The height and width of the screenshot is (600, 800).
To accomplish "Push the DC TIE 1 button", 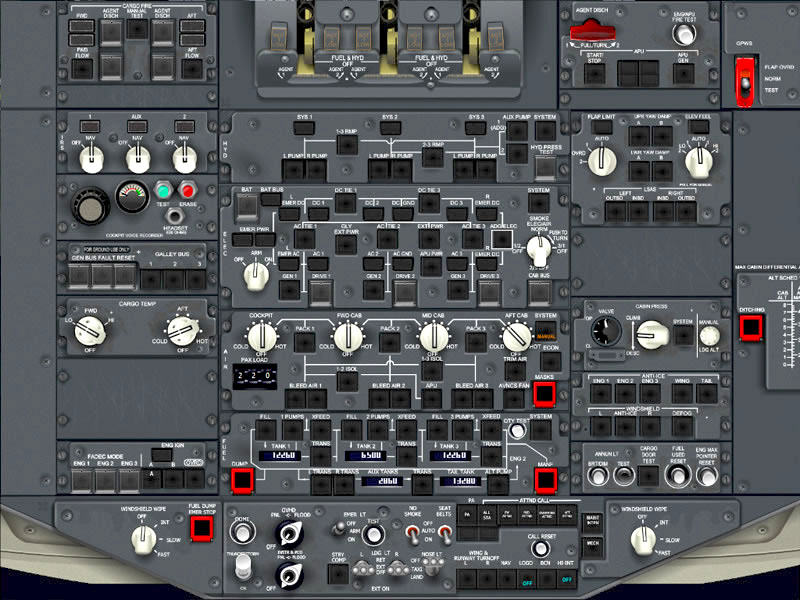I will tap(345, 203).
